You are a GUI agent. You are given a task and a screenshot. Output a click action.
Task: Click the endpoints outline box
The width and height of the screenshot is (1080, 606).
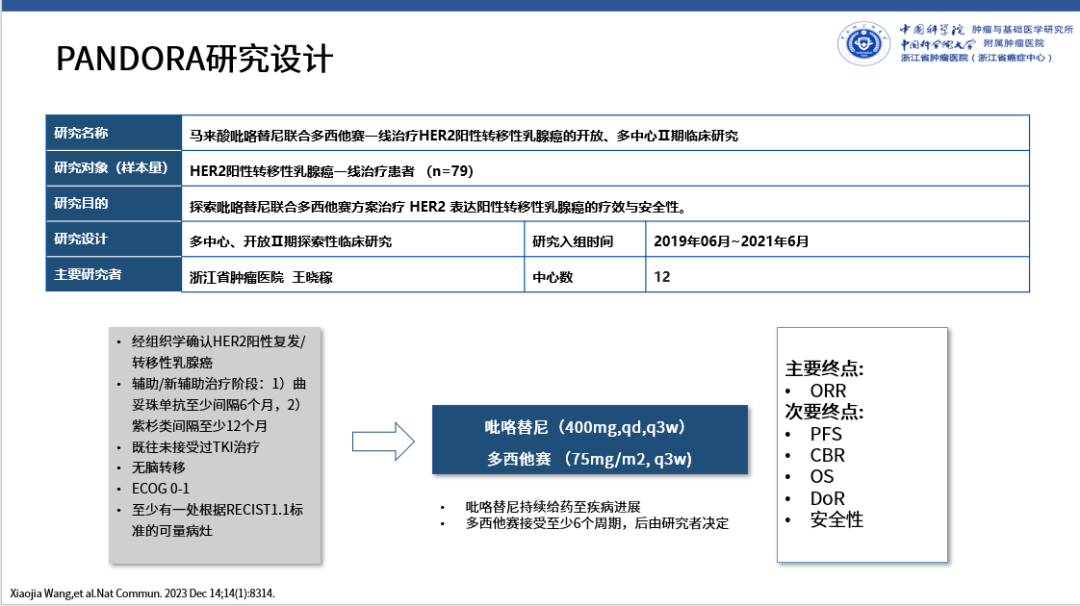tap(862, 444)
